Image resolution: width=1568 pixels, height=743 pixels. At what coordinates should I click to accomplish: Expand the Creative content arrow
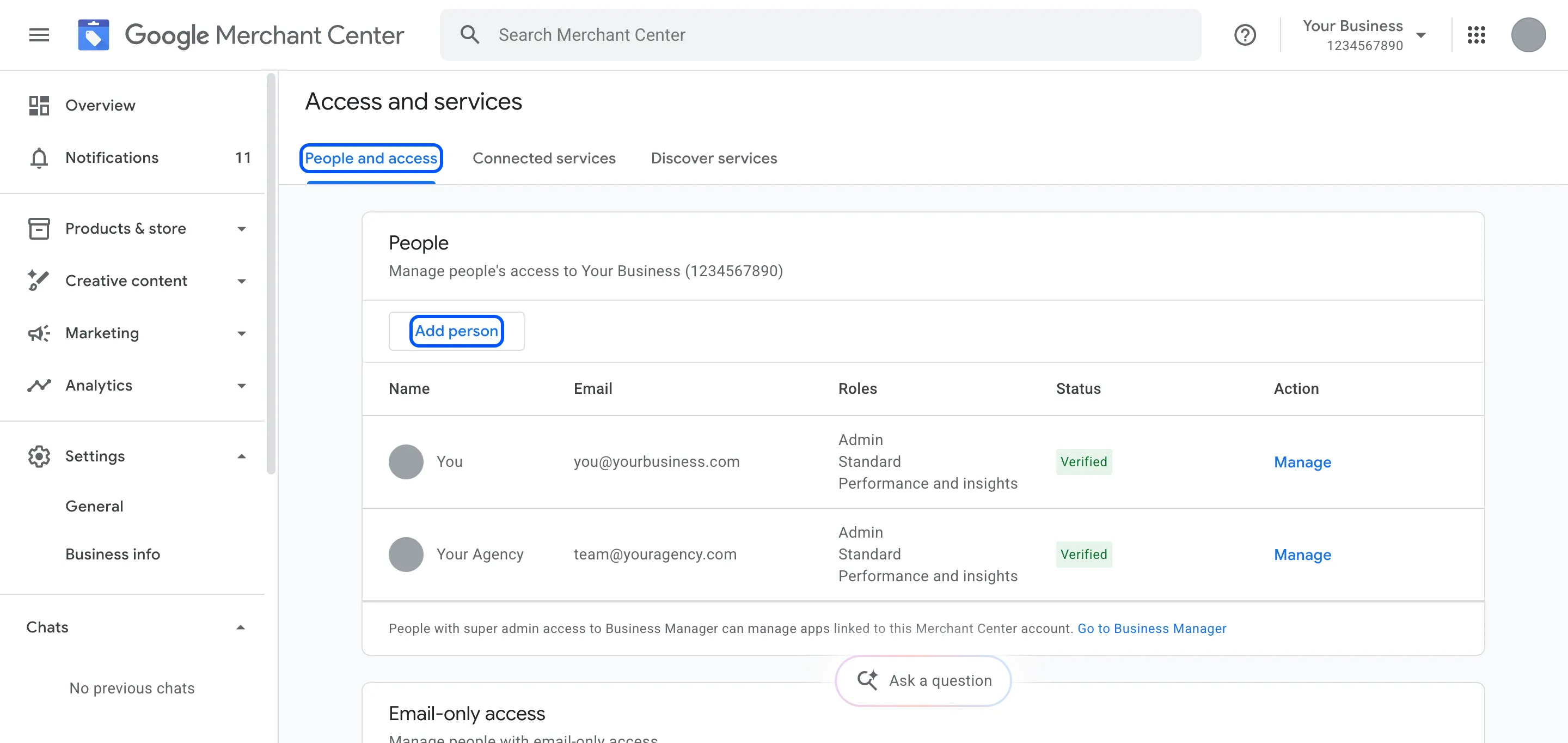(x=242, y=282)
